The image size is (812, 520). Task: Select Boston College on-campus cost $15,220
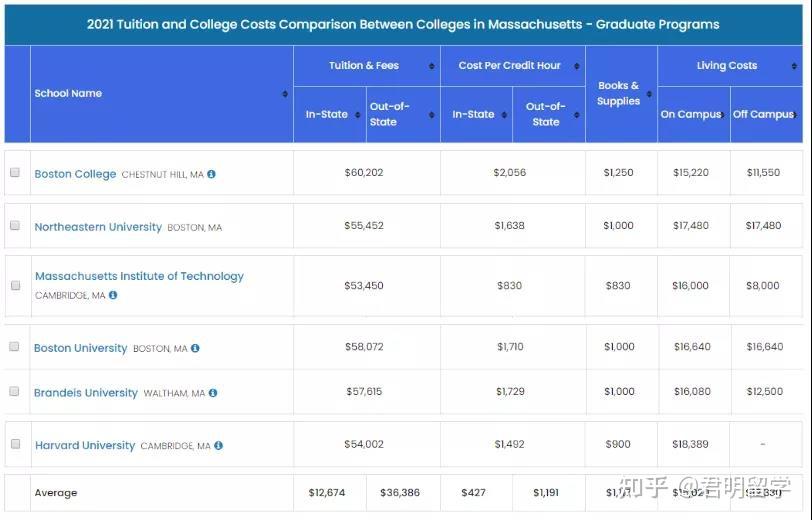point(691,172)
